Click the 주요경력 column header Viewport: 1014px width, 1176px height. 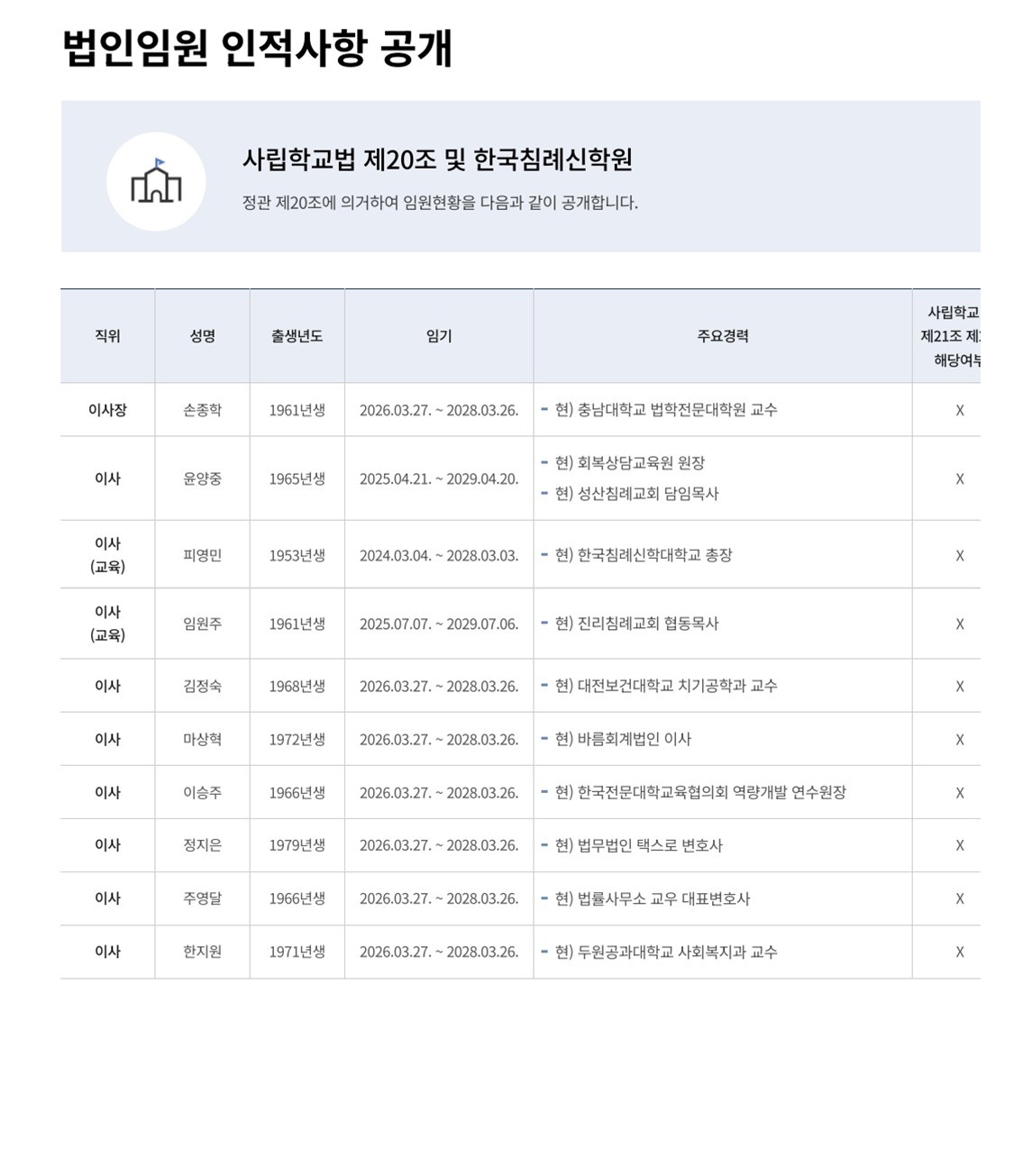(722, 336)
